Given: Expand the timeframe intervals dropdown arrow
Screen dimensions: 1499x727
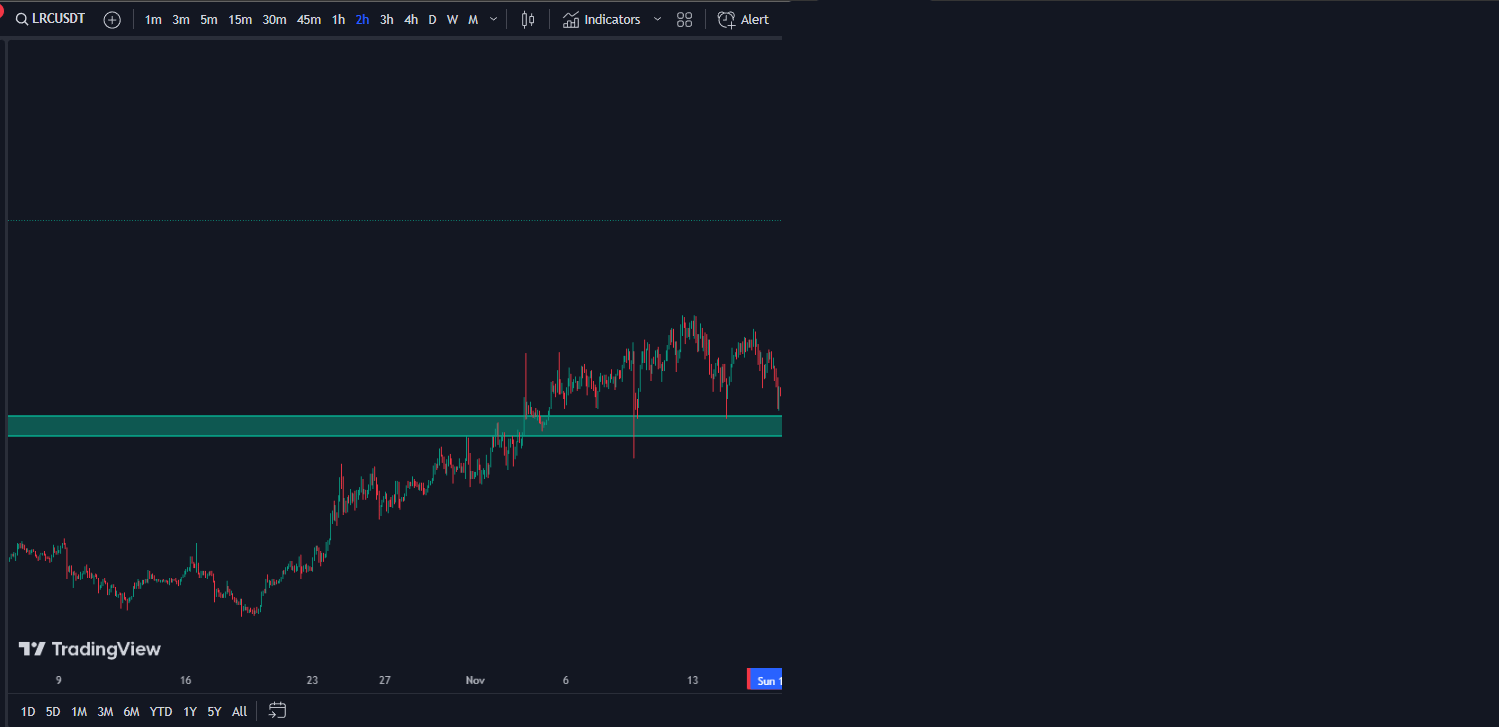Looking at the screenshot, I should (494, 20).
